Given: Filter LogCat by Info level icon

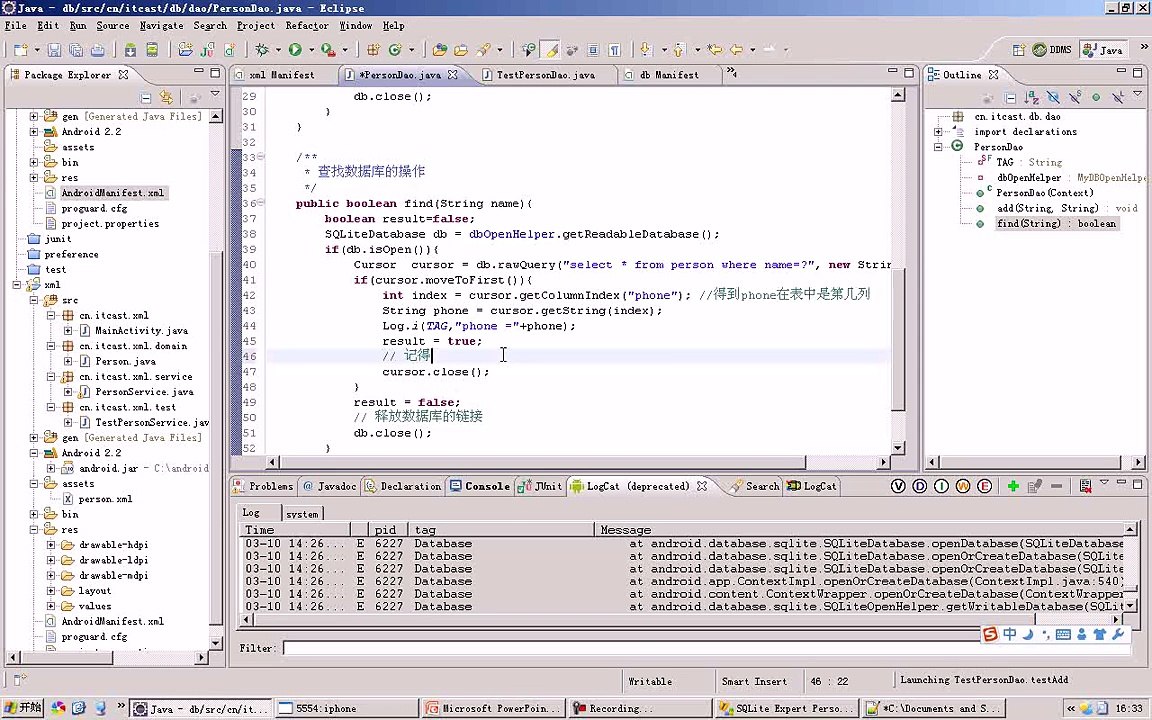Looking at the screenshot, I should point(941,486).
